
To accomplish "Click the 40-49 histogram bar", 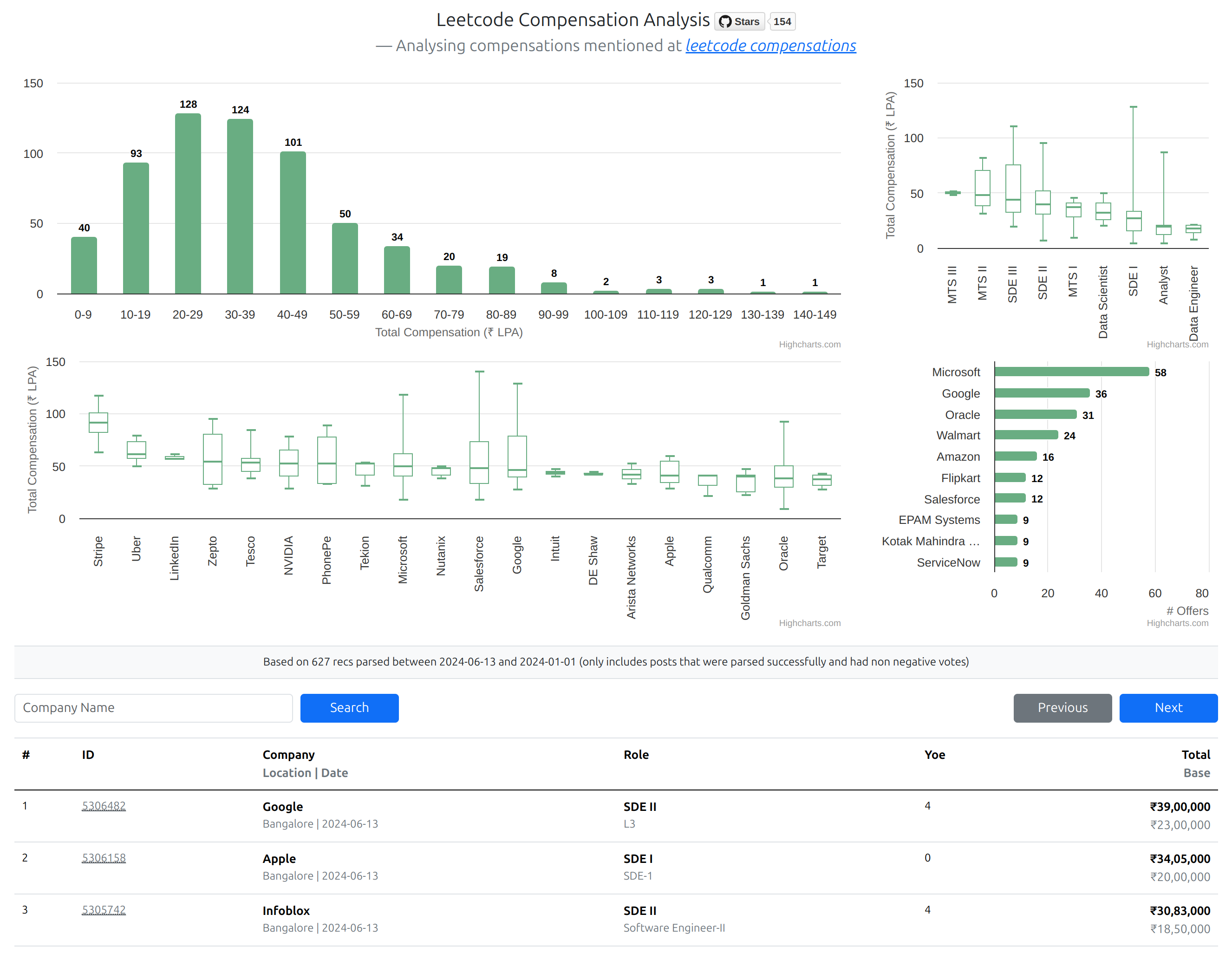I will tap(293, 223).
